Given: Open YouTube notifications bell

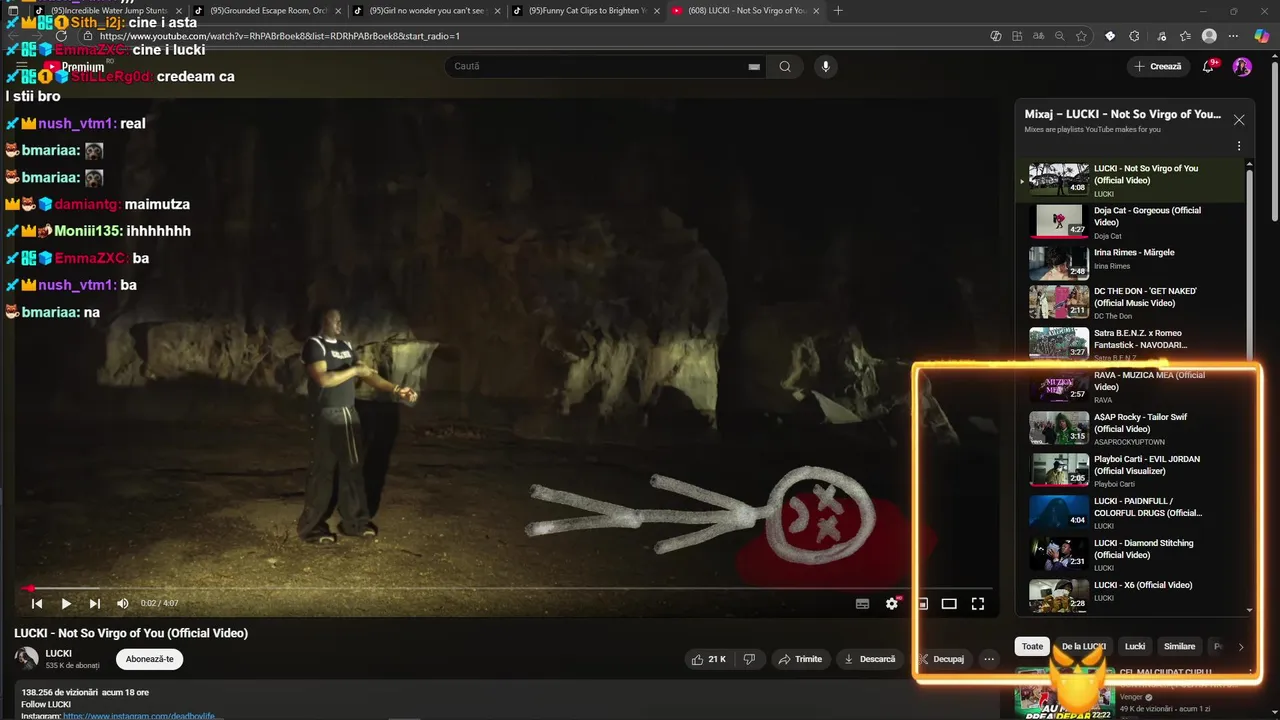Looking at the screenshot, I should pyautogui.click(x=1209, y=66).
